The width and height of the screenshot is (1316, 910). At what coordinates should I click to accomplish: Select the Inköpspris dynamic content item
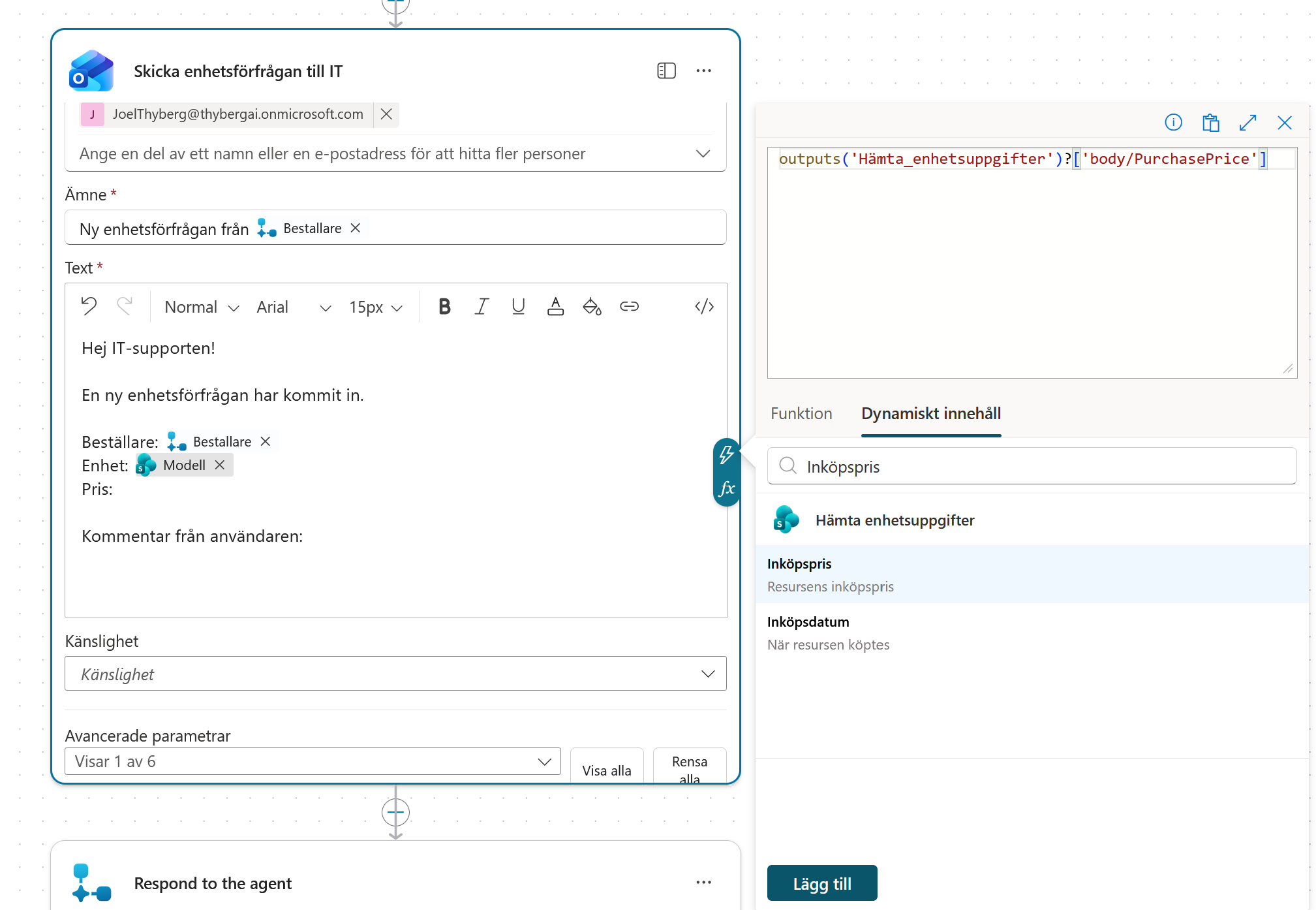point(1032,574)
